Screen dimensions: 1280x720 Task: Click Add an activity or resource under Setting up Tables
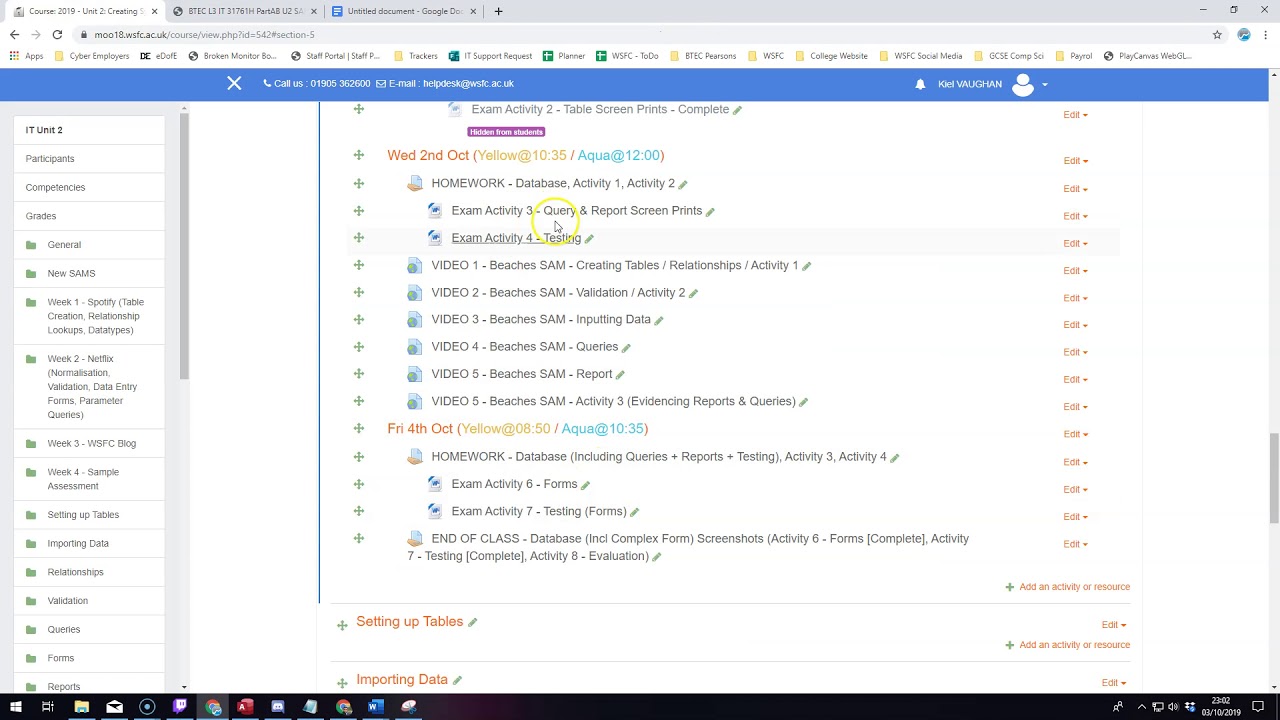click(x=1068, y=645)
